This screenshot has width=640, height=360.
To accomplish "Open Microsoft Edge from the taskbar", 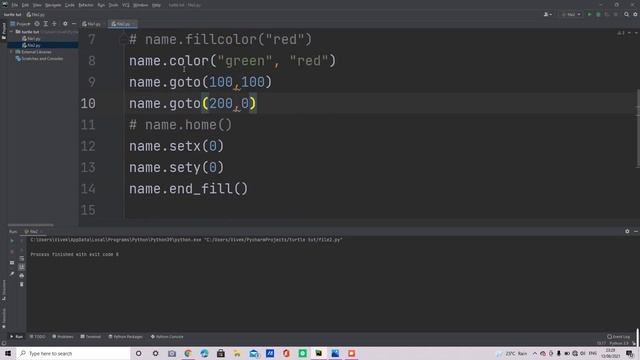I will coord(204,353).
